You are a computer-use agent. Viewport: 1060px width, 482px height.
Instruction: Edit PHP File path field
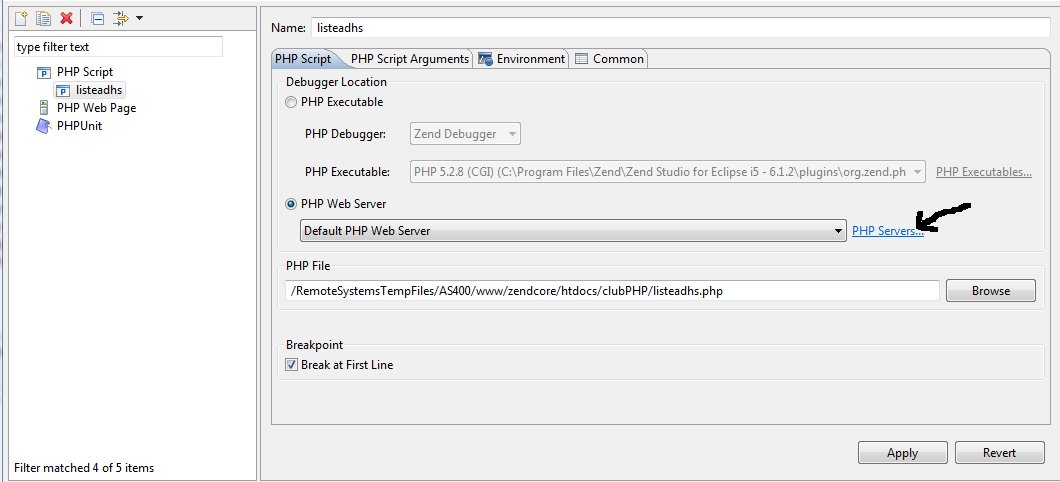point(612,291)
